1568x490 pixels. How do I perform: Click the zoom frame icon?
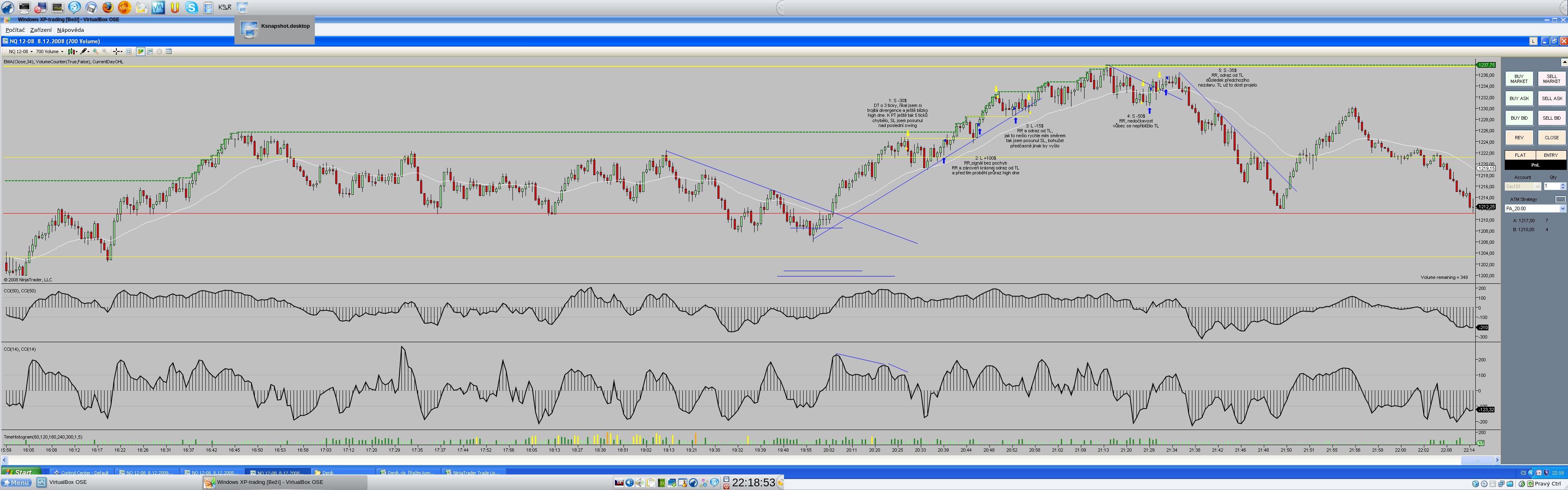point(129,52)
